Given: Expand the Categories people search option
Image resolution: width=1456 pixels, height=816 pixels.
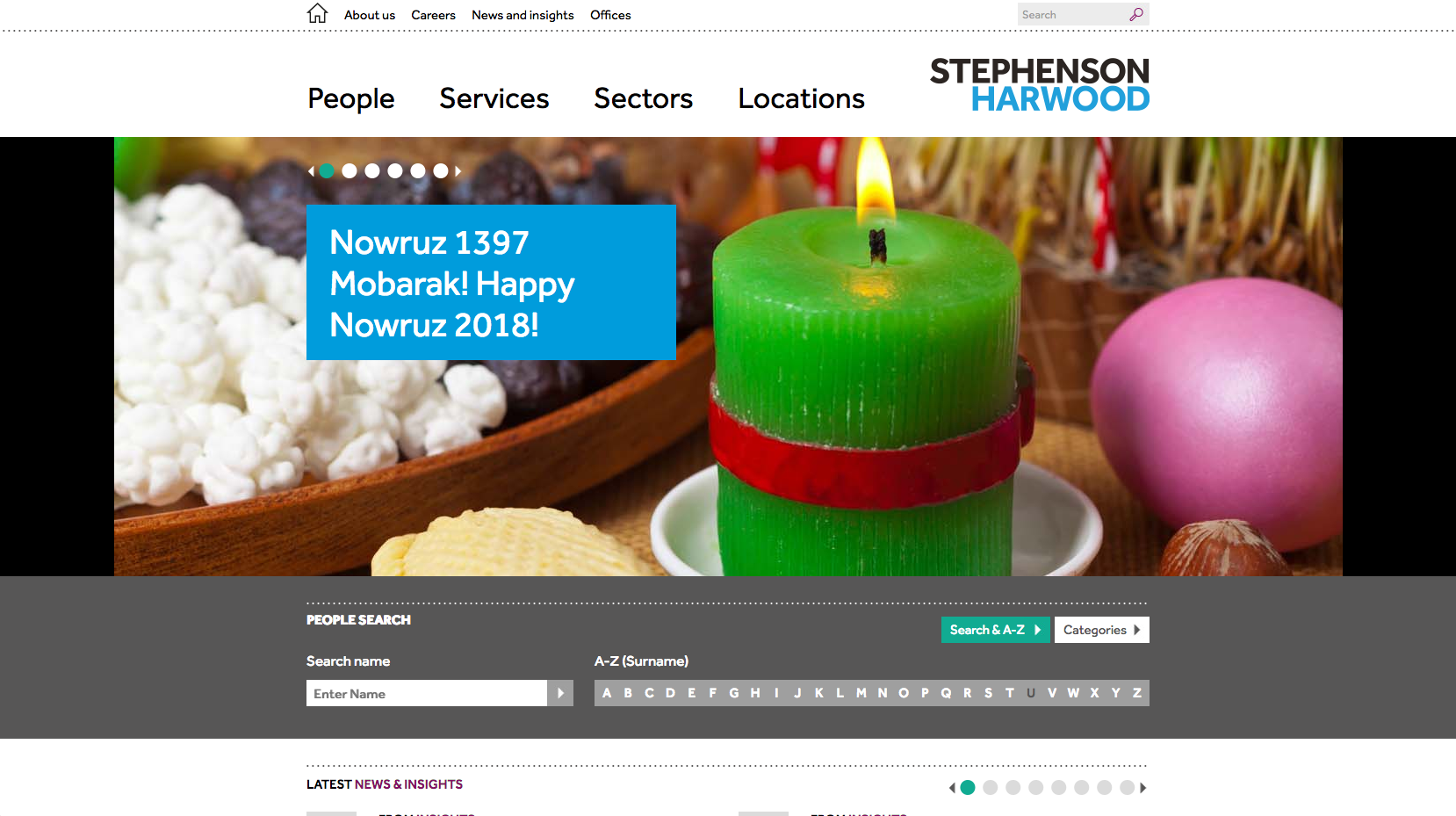Looking at the screenshot, I should [x=1102, y=630].
